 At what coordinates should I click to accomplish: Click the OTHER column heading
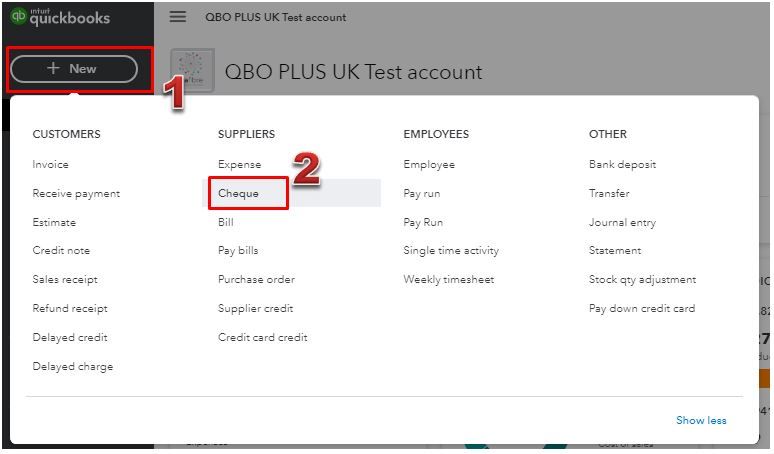coord(608,134)
